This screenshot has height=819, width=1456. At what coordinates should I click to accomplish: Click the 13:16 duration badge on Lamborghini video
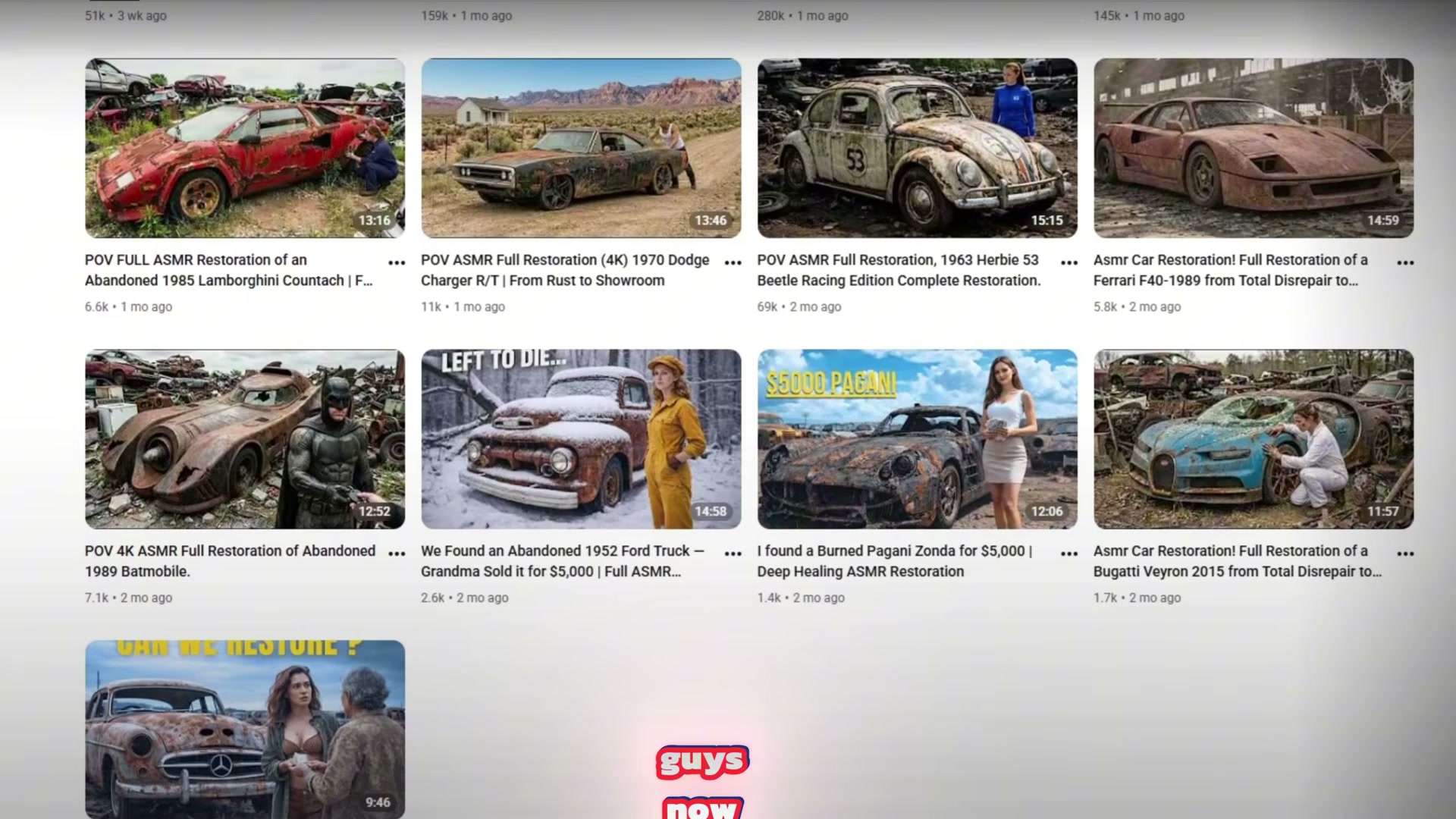(x=375, y=221)
